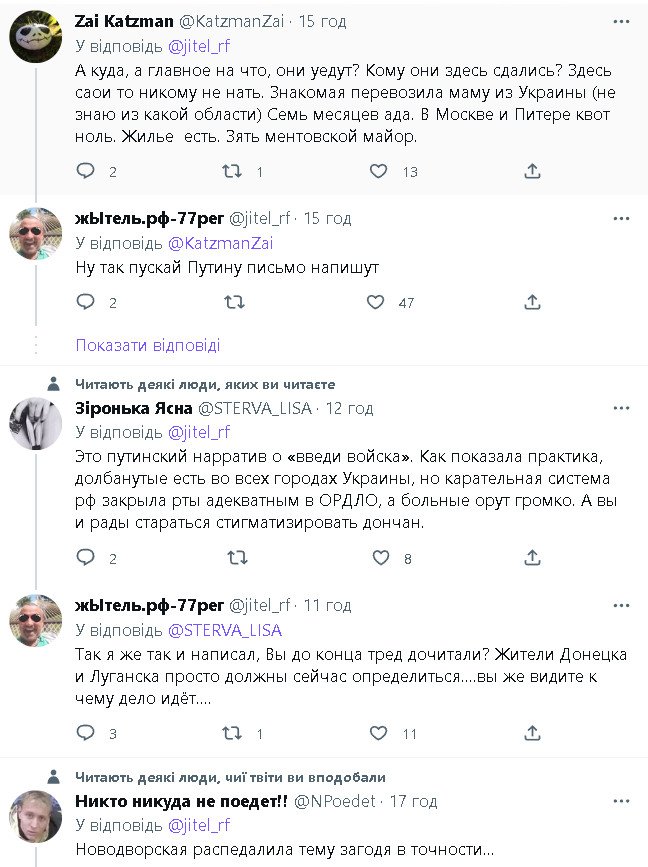Reply to Zai Katzman's tweet
648x867 pixels.
coord(86,171)
